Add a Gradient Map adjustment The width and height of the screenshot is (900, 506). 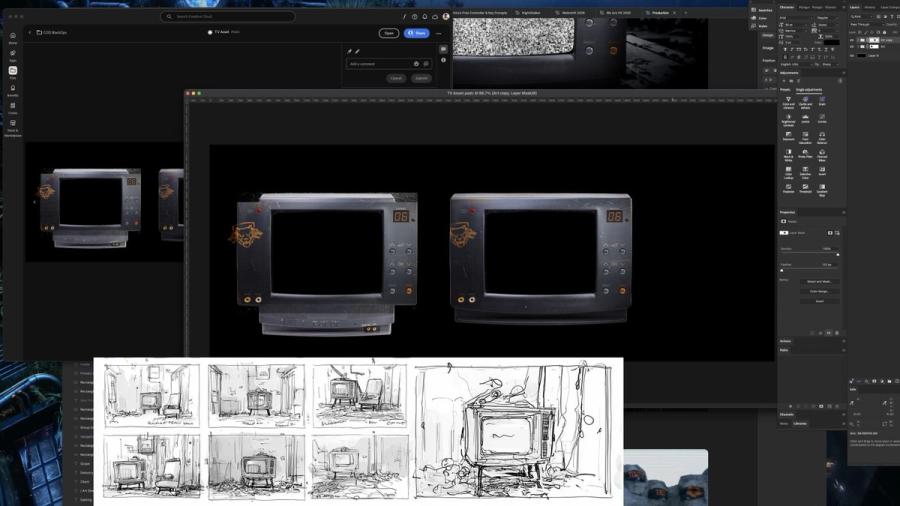coord(822,190)
